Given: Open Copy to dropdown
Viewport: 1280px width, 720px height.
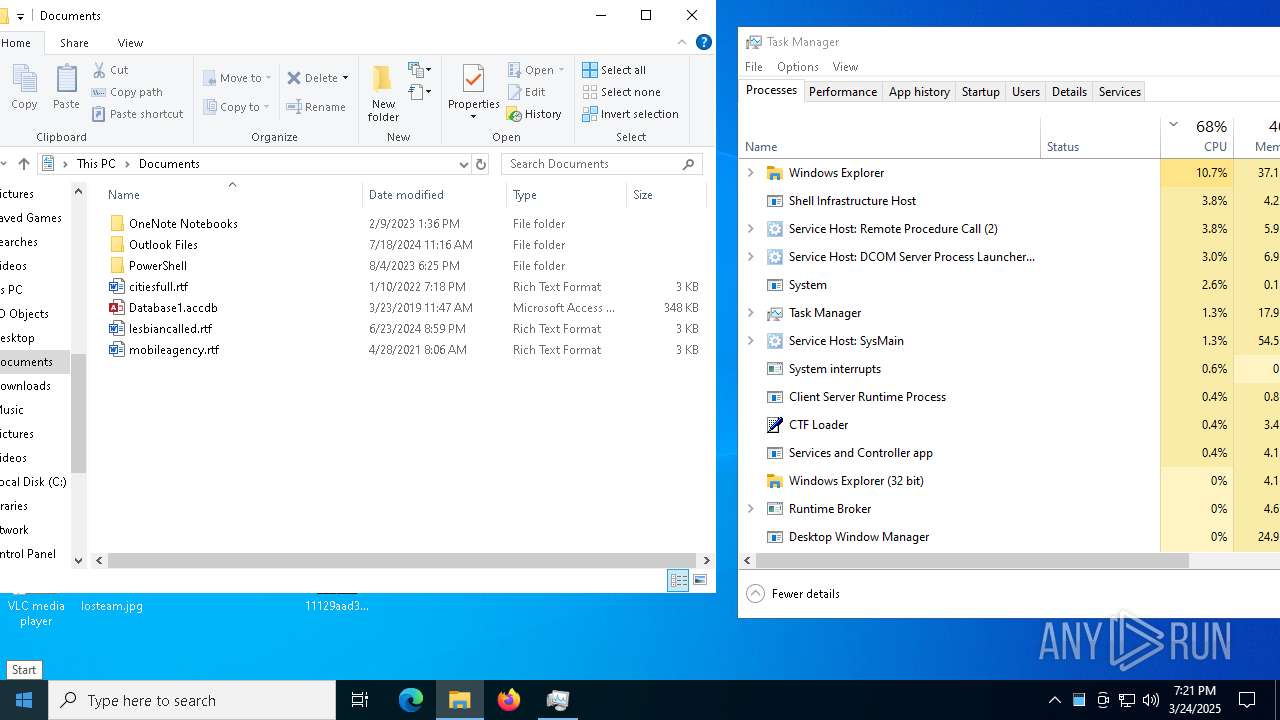Looking at the screenshot, I should tap(236, 107).
